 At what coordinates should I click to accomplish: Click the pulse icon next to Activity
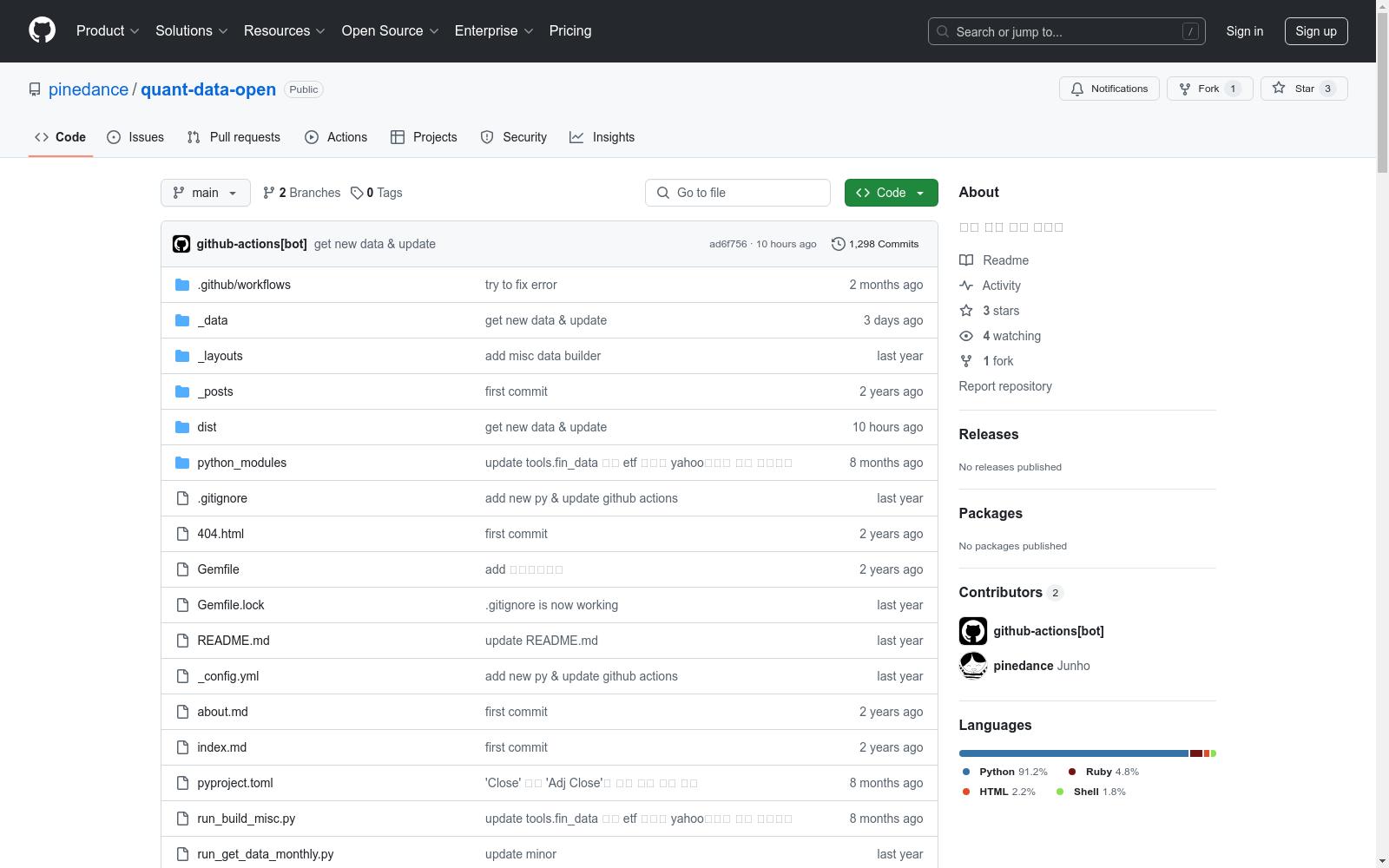tap(966, 286)
